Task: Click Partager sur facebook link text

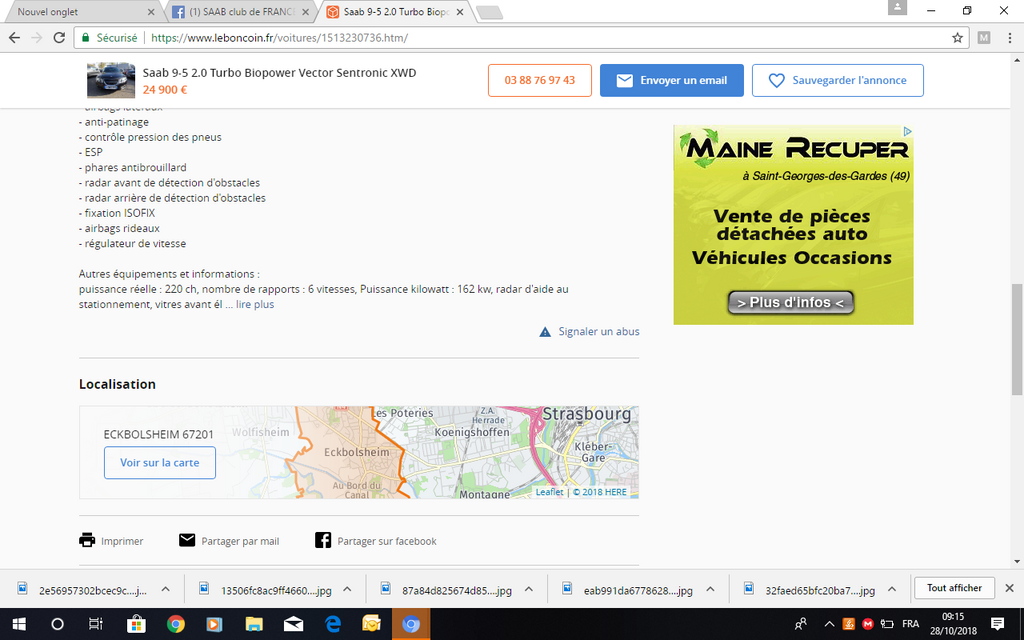Action: (387, 541)
